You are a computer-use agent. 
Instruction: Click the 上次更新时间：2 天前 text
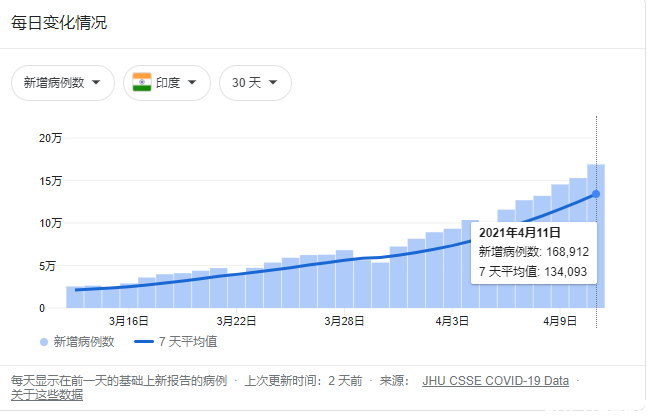303,381
